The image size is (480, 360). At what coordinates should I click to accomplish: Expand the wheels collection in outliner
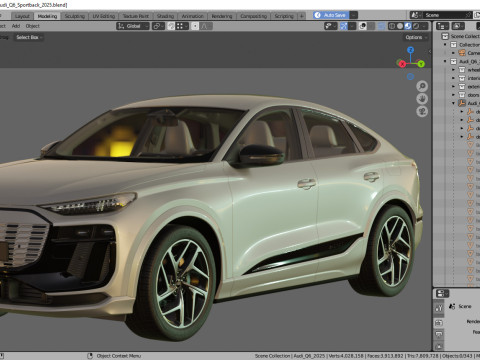453,70
